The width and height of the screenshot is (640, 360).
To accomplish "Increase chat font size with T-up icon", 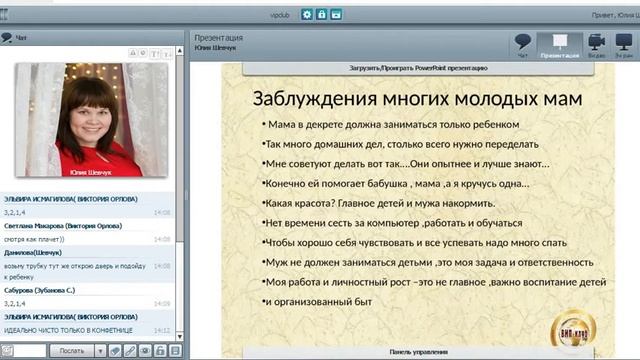I will (155, 54).
